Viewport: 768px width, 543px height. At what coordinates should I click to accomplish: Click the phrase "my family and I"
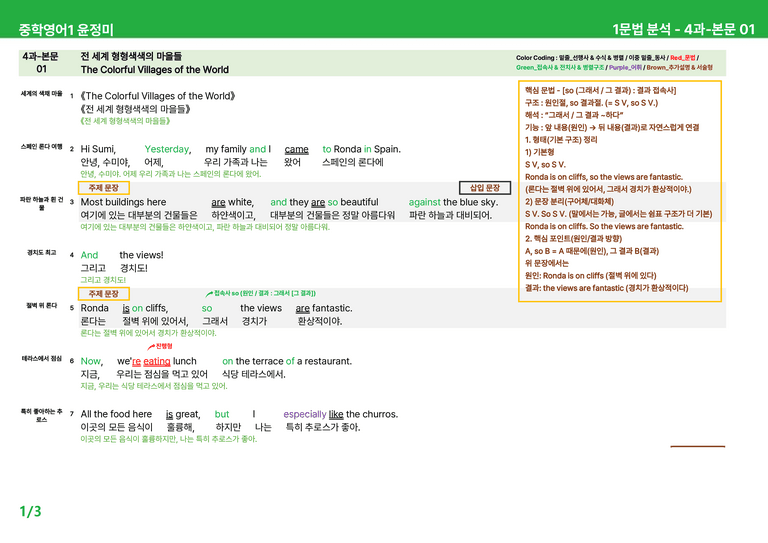(x=238, y=149)
